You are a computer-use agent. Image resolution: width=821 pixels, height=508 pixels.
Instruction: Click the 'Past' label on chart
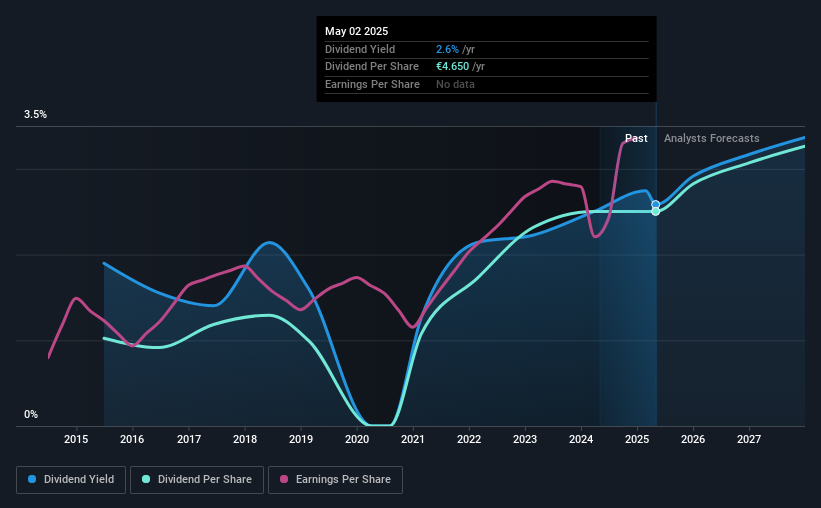point(636,138)
